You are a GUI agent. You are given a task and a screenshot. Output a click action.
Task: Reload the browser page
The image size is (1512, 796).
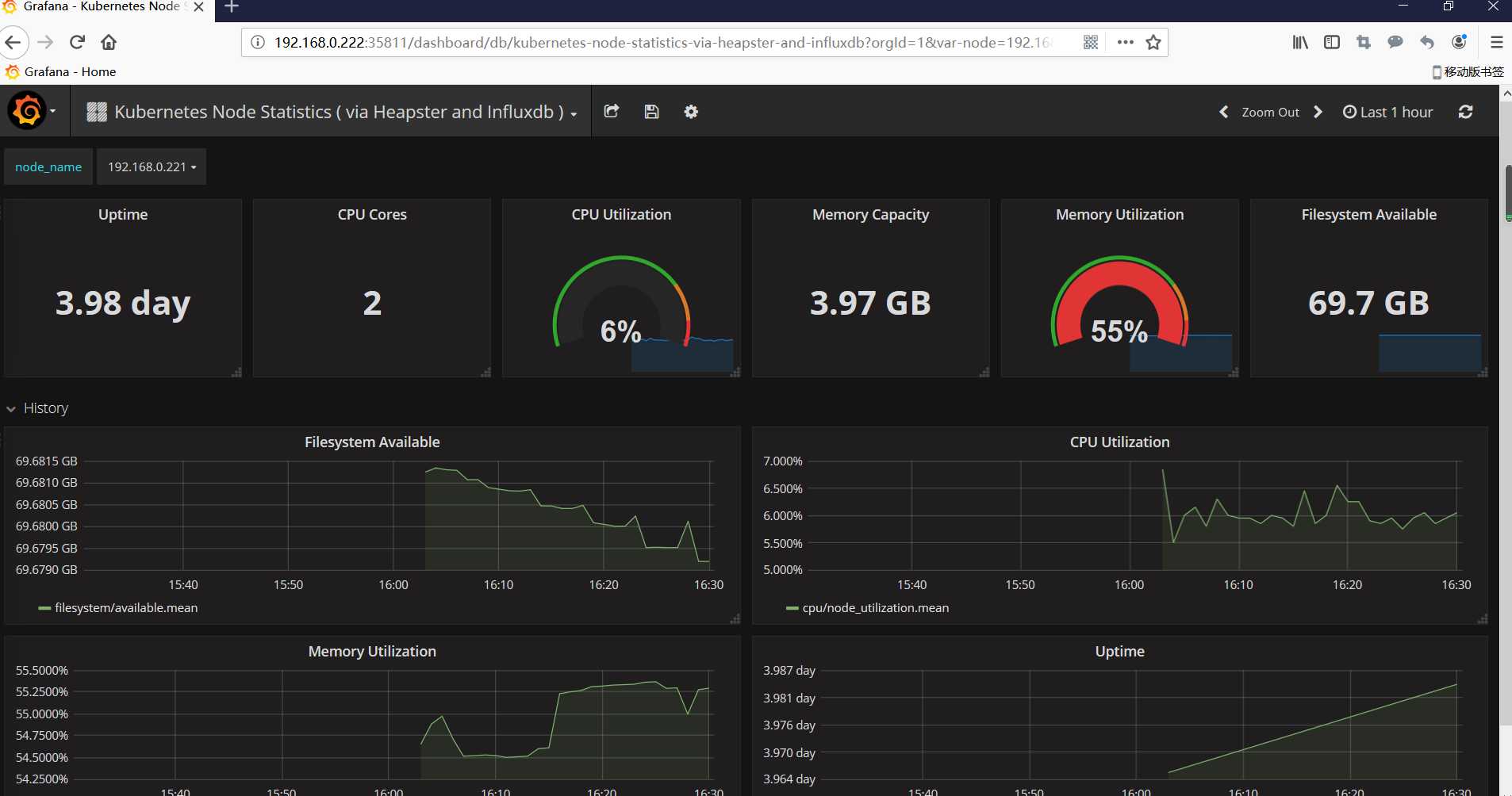click(77, 42)
